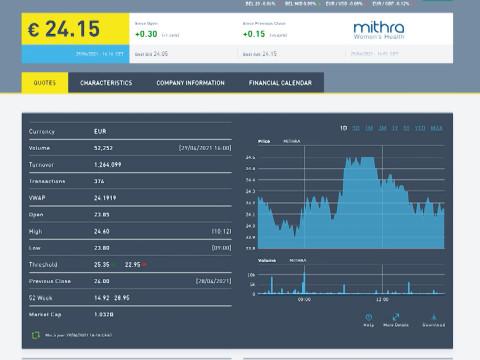Select the 3M chart range
This screenshot has height=360, width=480.
tap(369, 128)
